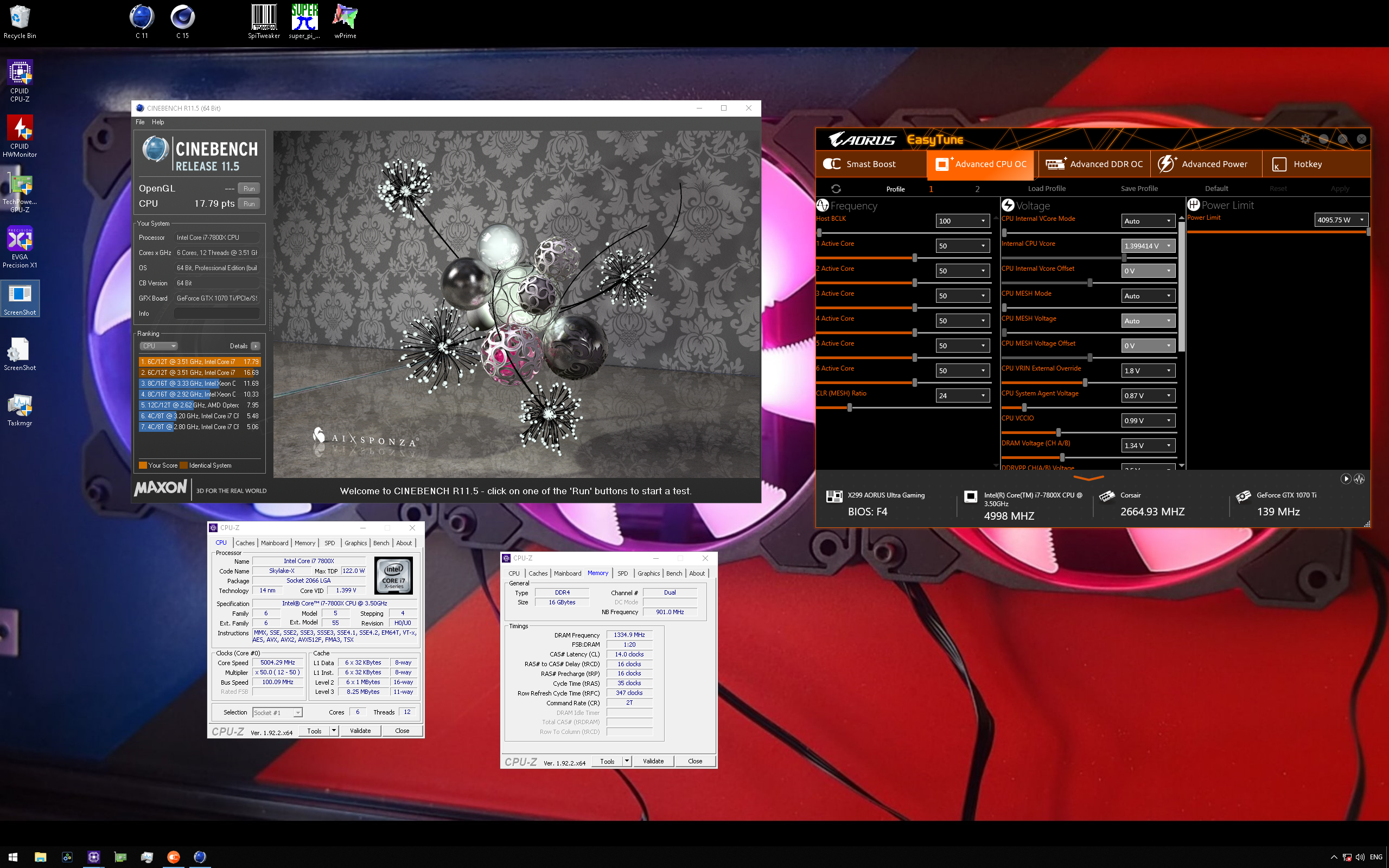Open CLR (MESH) Ratio dropdown

click(x=963, y=395)
